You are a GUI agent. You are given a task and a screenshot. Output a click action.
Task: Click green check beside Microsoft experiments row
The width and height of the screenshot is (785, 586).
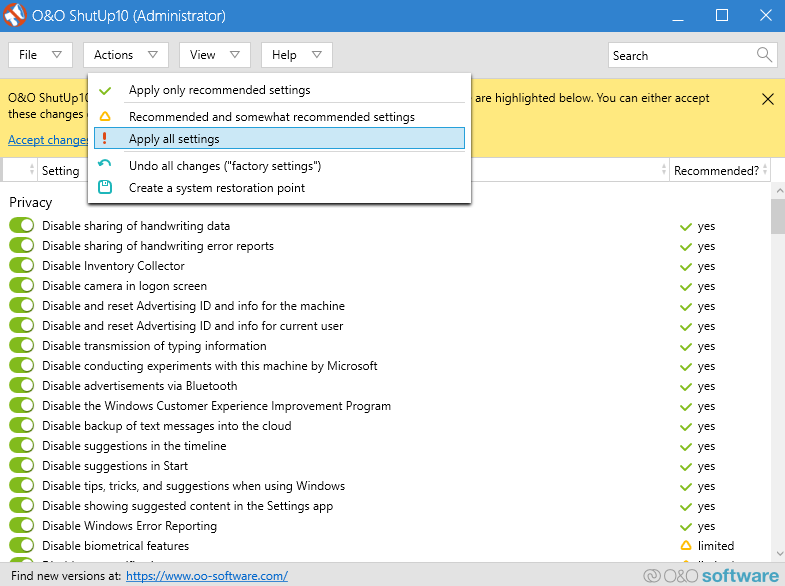(x=686, y=367)
